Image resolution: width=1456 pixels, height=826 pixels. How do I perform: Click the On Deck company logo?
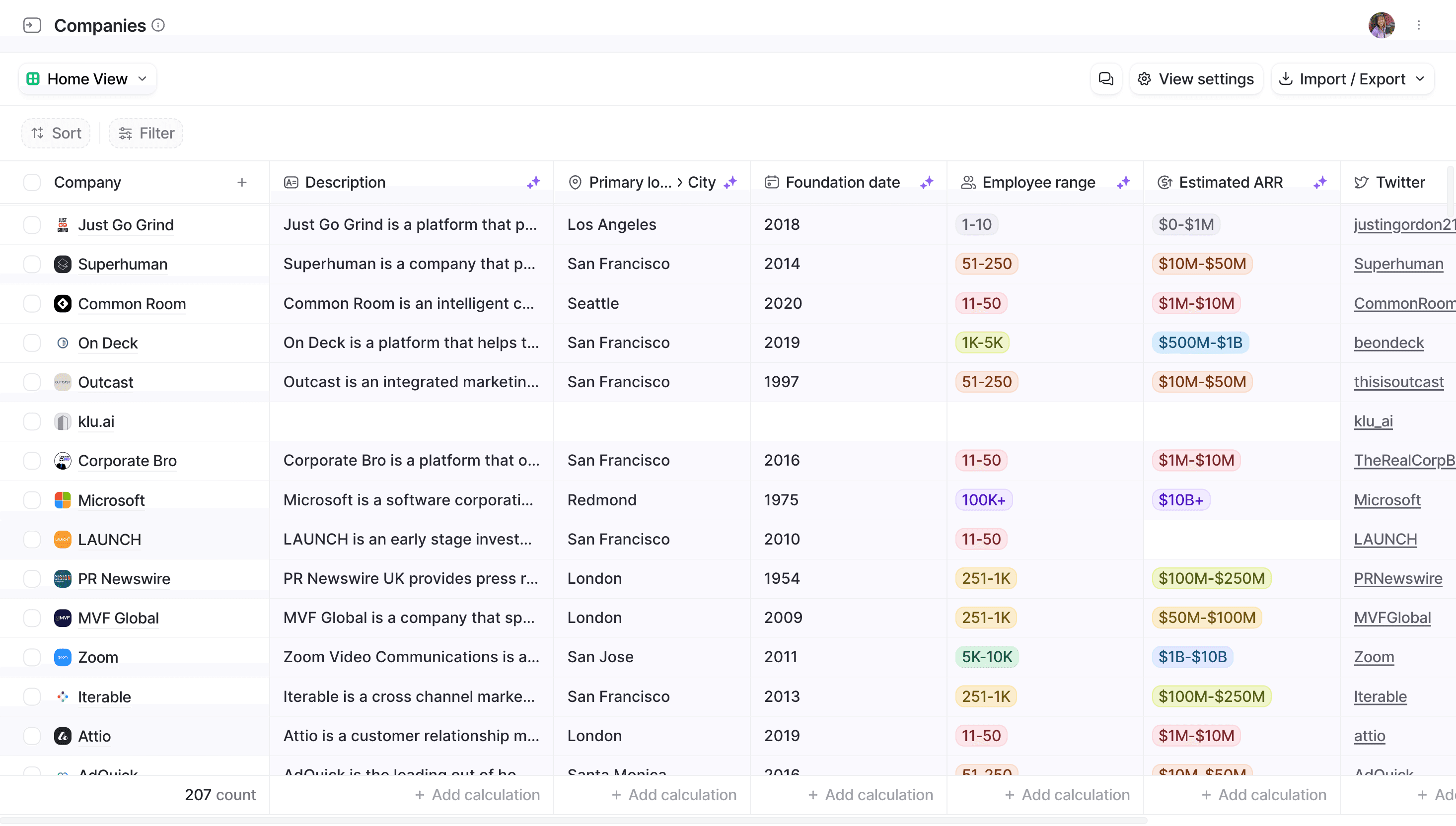[63, 343]
